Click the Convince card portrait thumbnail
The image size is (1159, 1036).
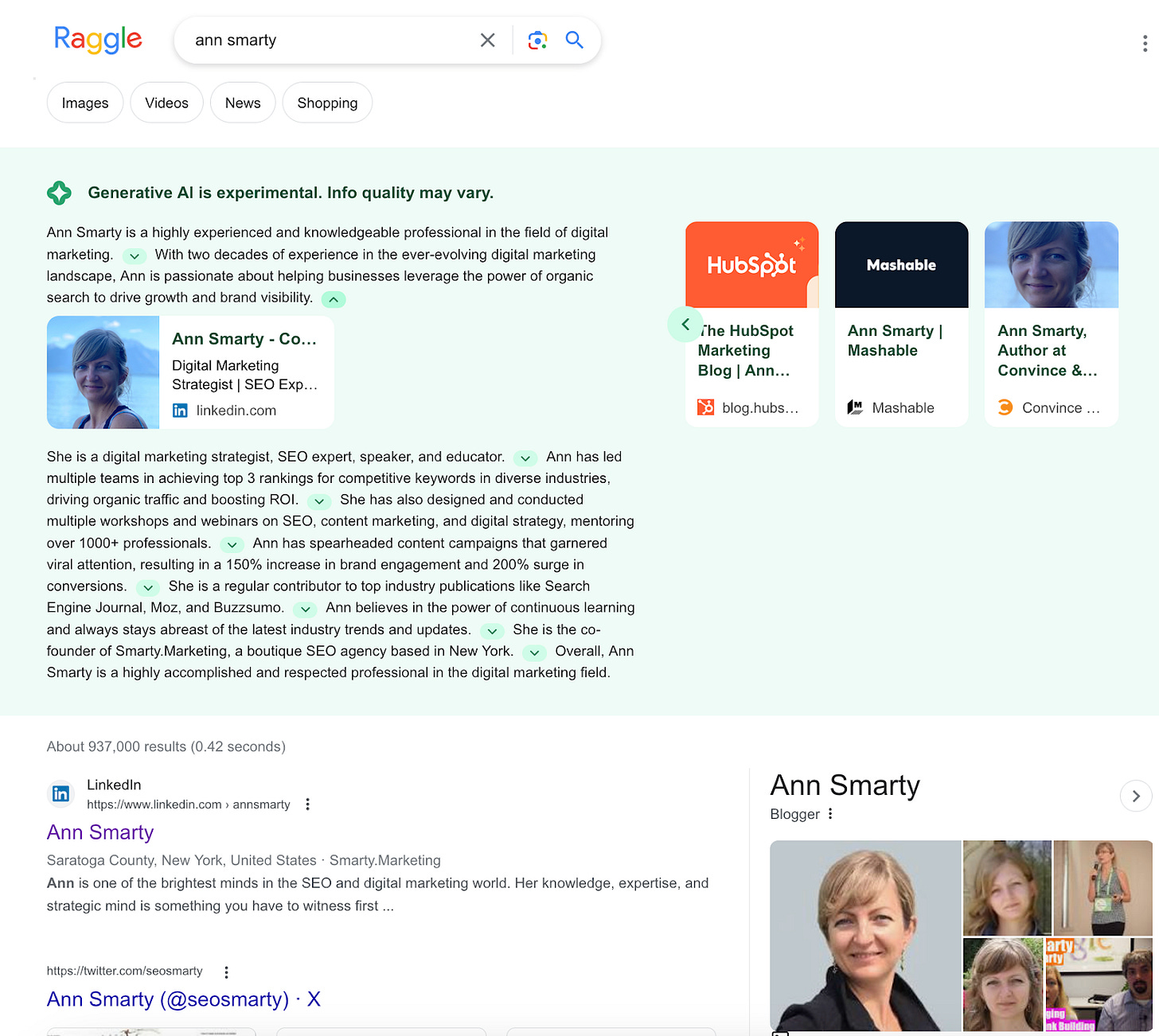(1052, 265)
